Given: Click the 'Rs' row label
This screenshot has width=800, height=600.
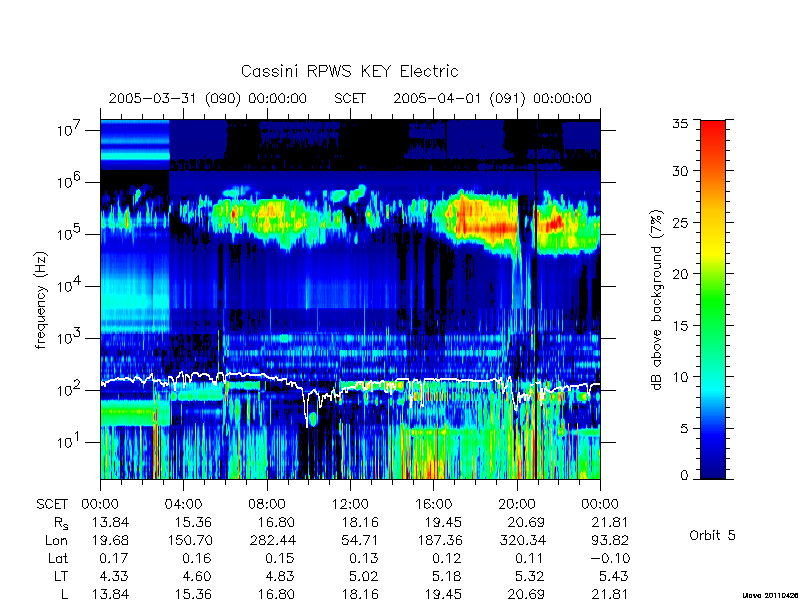Looking at the screenshot, I should (x=61, y=523).
